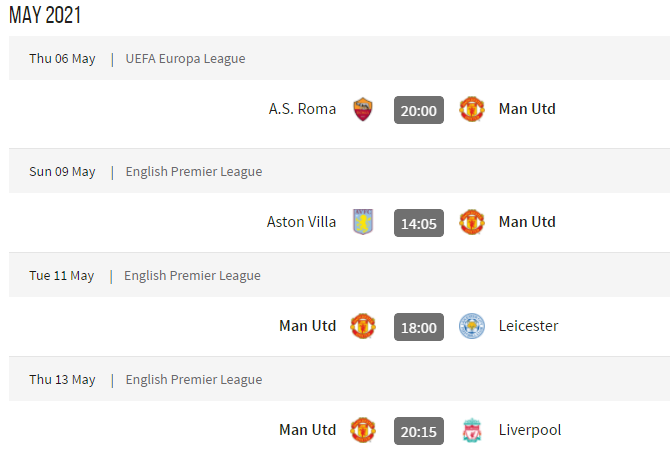Open the 20:00 kick-off time badge
670x459 pixels.
point(419,110)
